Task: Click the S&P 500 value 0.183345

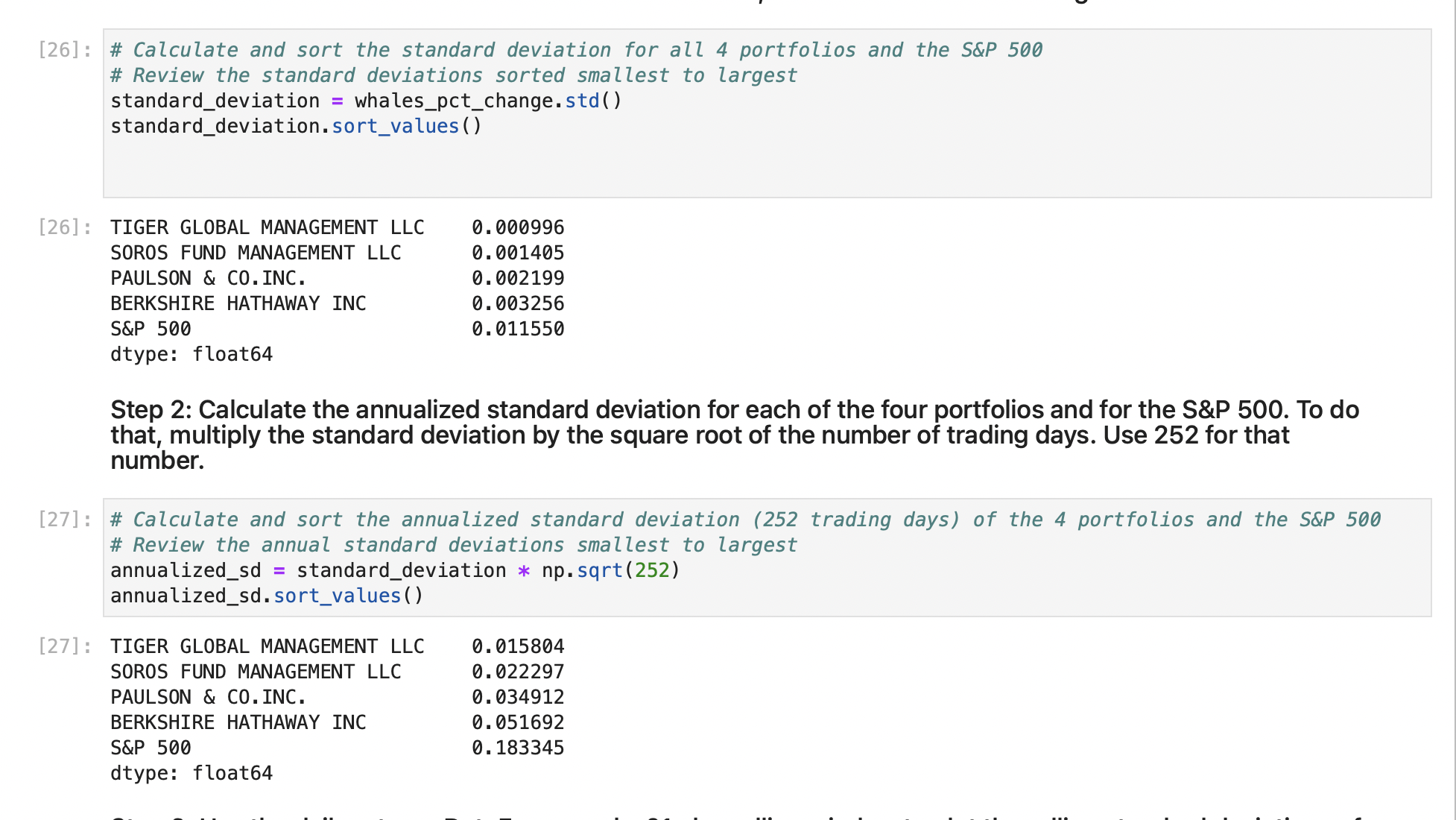Action: tap(517, 747)
